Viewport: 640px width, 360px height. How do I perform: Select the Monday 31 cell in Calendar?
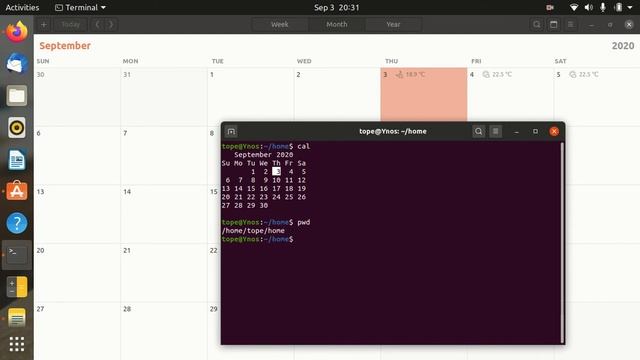pyautogui.click(x=164, y=97)
